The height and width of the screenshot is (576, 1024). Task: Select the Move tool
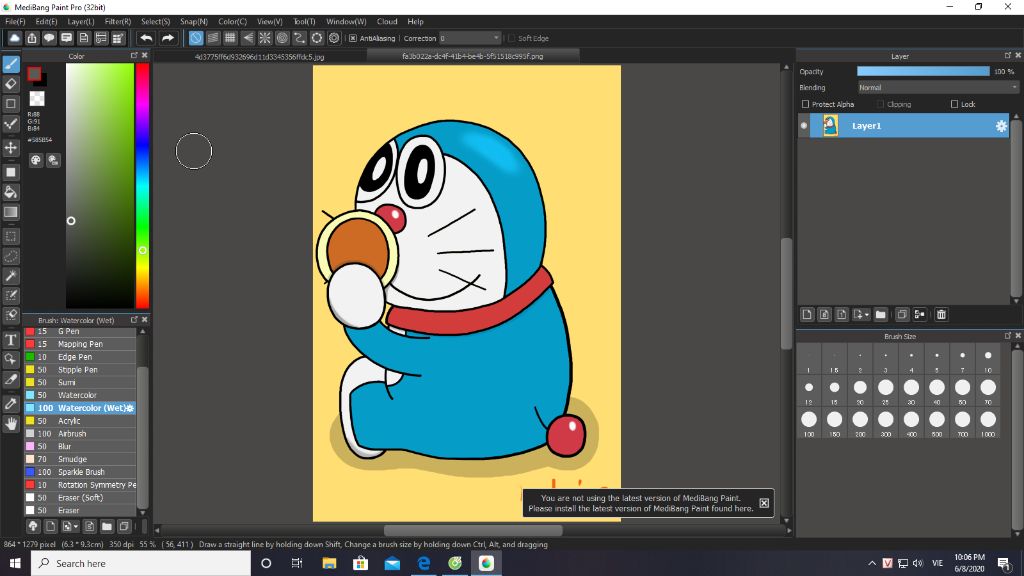click(11, 147)
